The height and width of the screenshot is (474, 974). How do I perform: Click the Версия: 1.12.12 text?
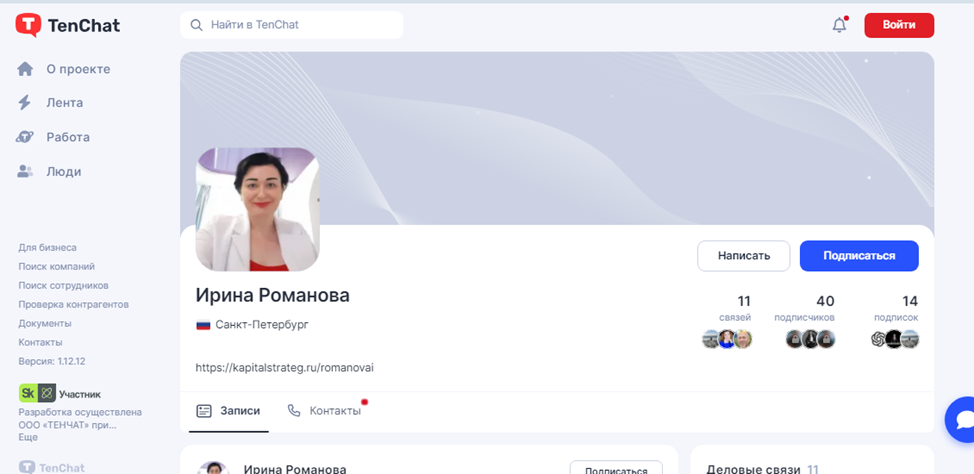click(x=52, y=362)
